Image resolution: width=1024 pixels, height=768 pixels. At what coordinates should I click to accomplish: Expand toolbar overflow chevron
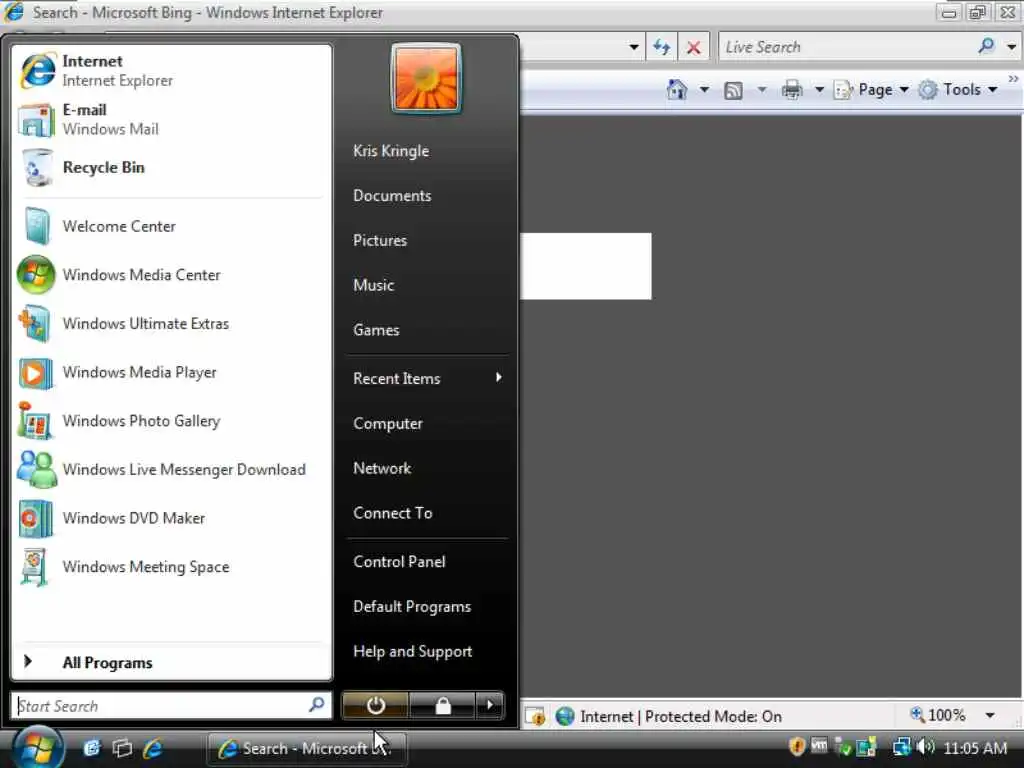pyautogui.click(x=1014, y=79)
